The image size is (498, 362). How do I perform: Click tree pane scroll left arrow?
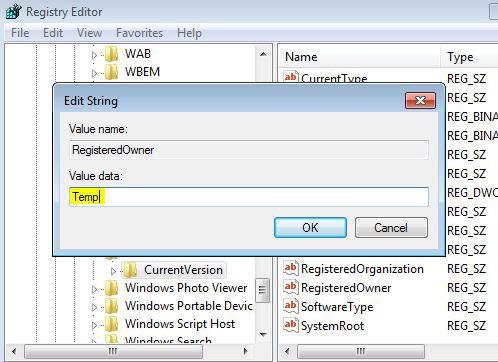pos(14,351)
